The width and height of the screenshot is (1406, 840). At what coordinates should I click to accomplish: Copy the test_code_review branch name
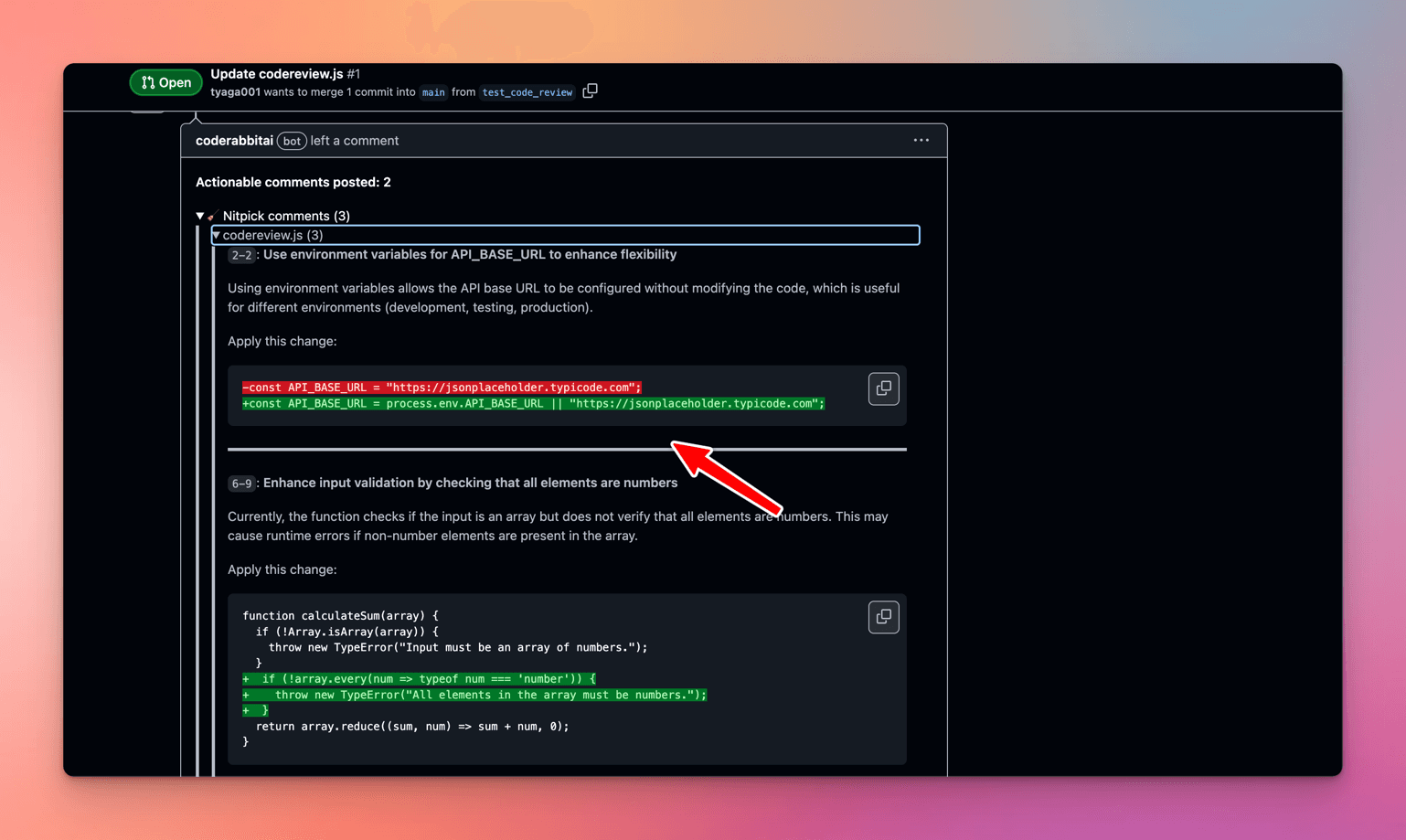pyautogui.click(x=591, y=90)
